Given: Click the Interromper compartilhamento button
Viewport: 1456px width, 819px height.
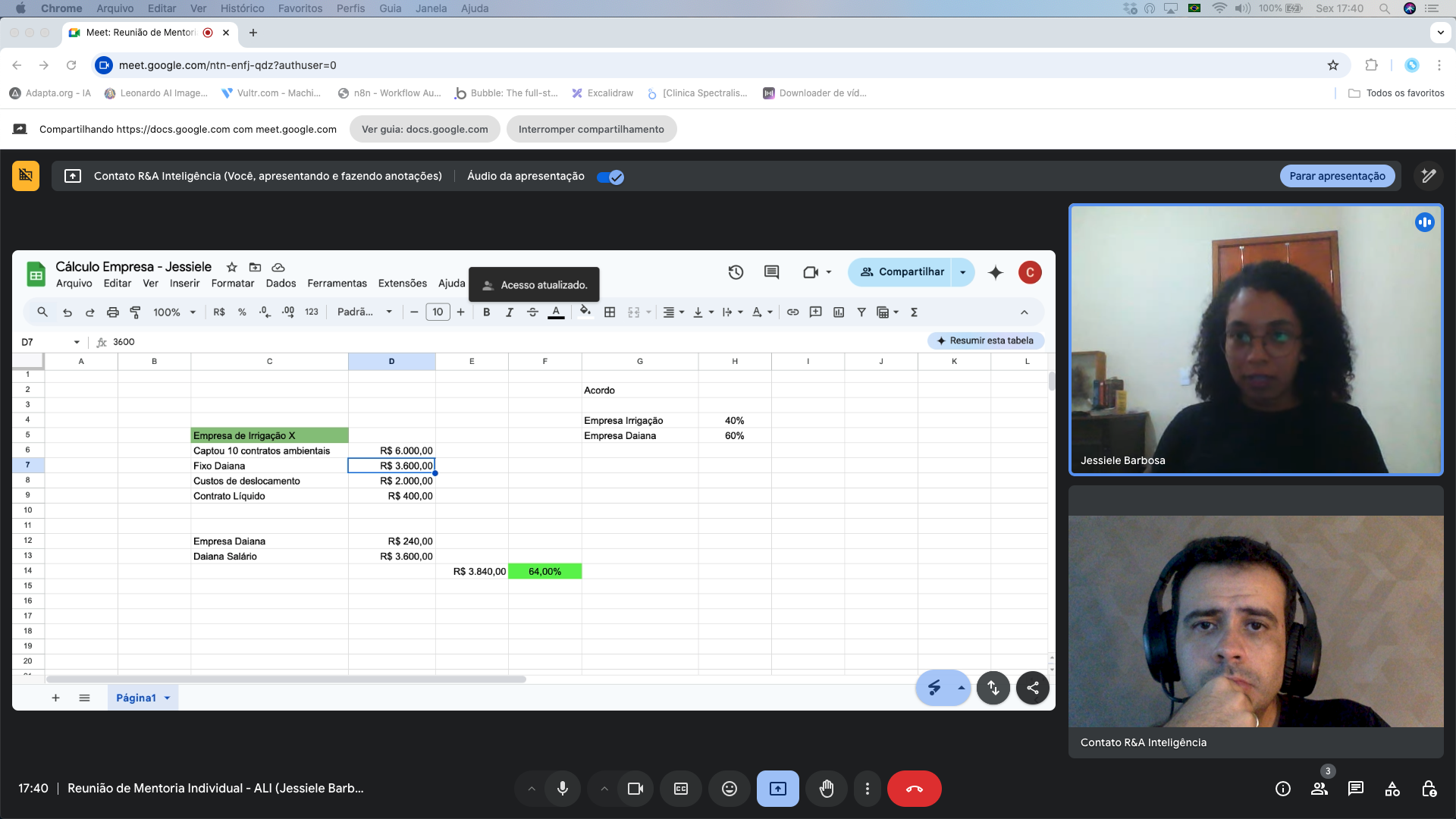Looking at the screenshot, I should click(591, 129).
